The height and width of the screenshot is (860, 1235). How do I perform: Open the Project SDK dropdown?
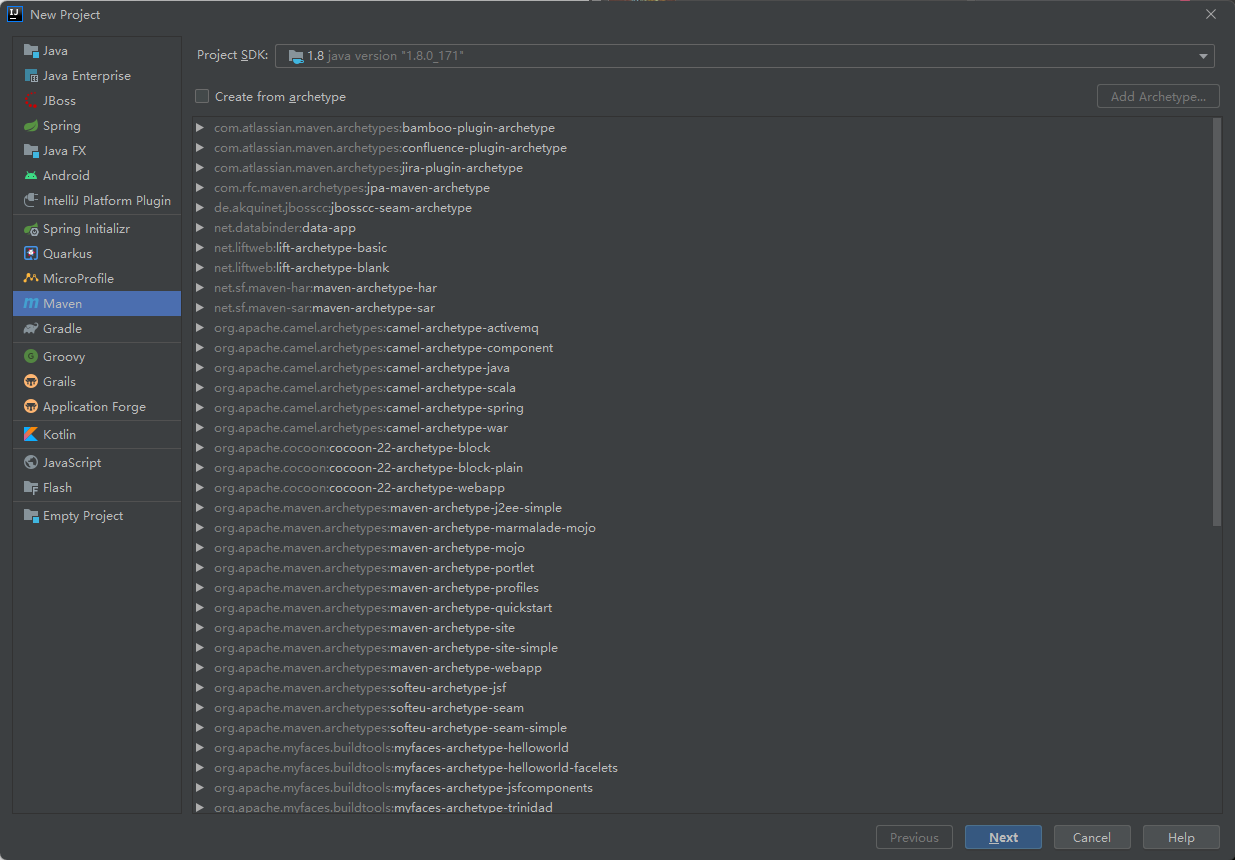coord(1203,56)
